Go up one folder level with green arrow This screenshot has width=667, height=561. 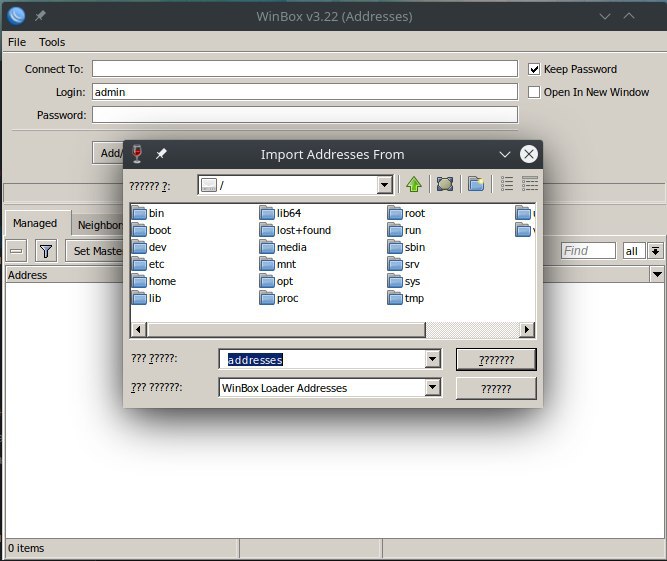413,185
